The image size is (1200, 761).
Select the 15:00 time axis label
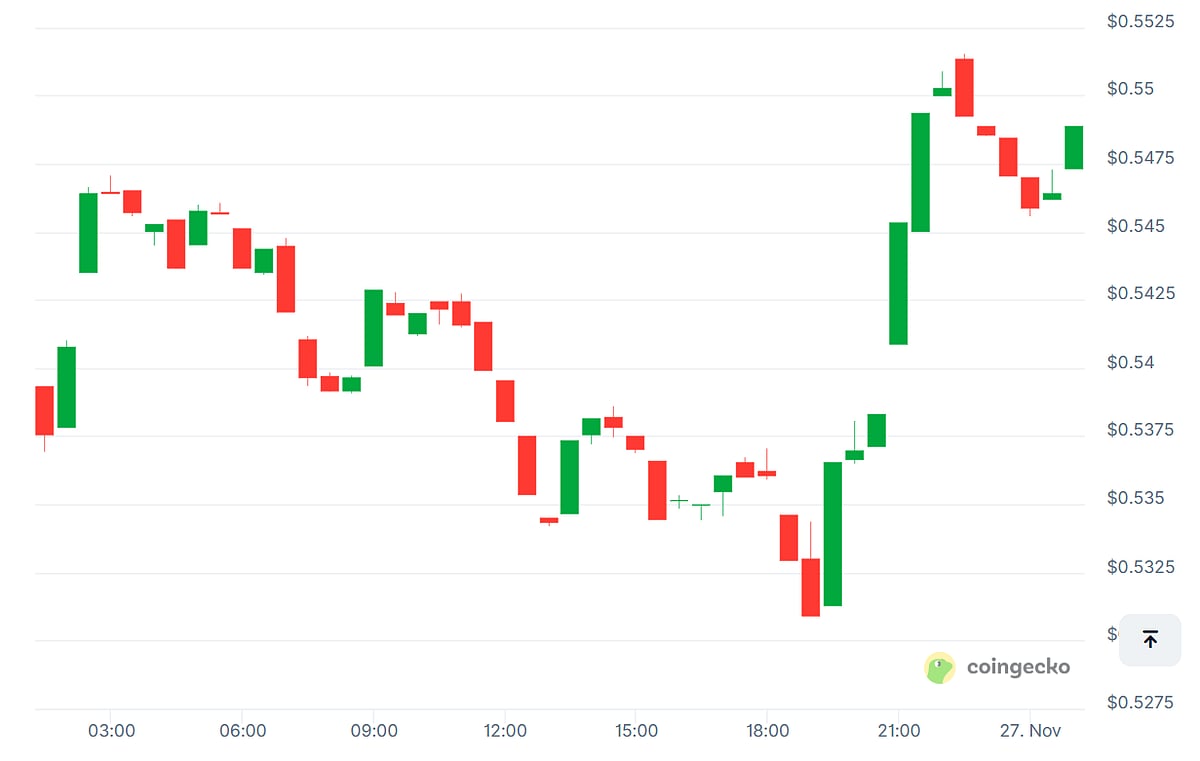pyautogui.click(x=636, y=731)
